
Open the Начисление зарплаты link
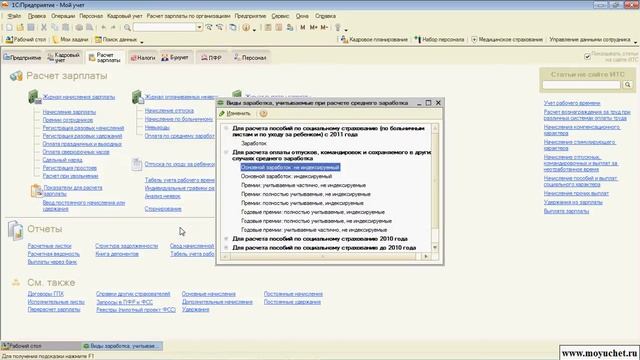pos(69,112)
